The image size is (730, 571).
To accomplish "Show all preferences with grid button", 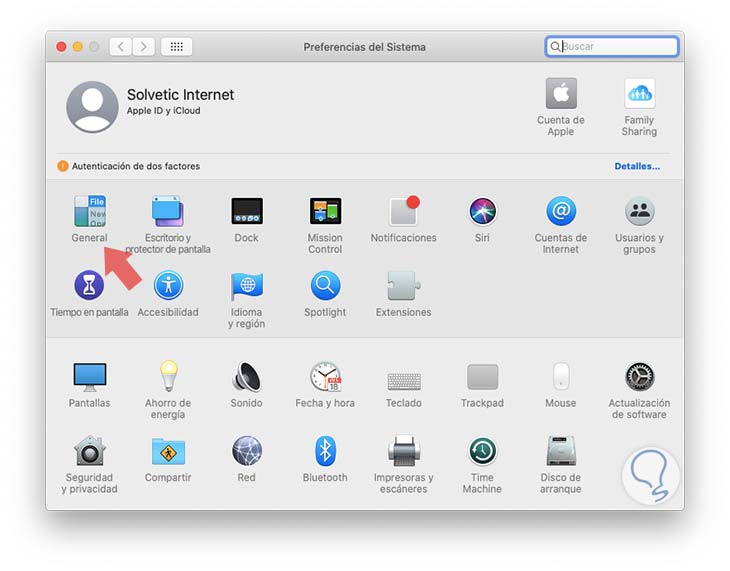I will pos(176,47).
